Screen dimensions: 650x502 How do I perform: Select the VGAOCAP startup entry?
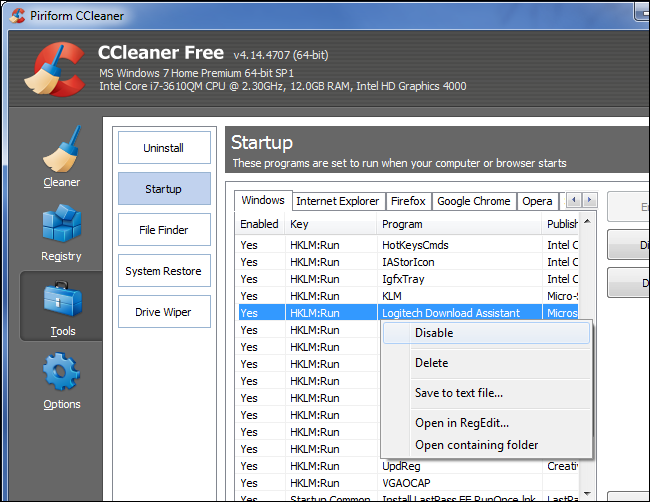408,483
